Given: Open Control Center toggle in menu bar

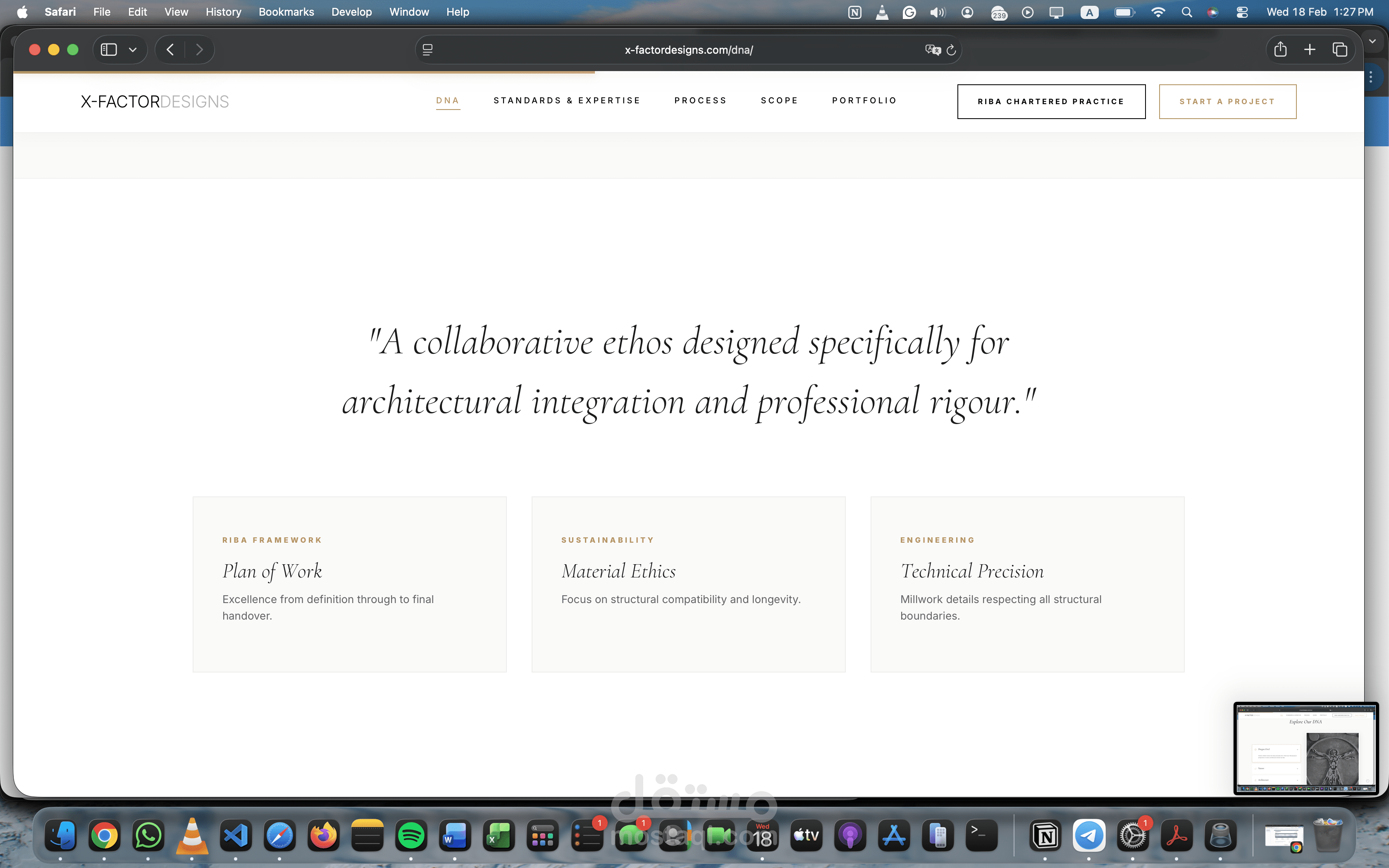Looking at the screenshot, I should point(1242,12).
